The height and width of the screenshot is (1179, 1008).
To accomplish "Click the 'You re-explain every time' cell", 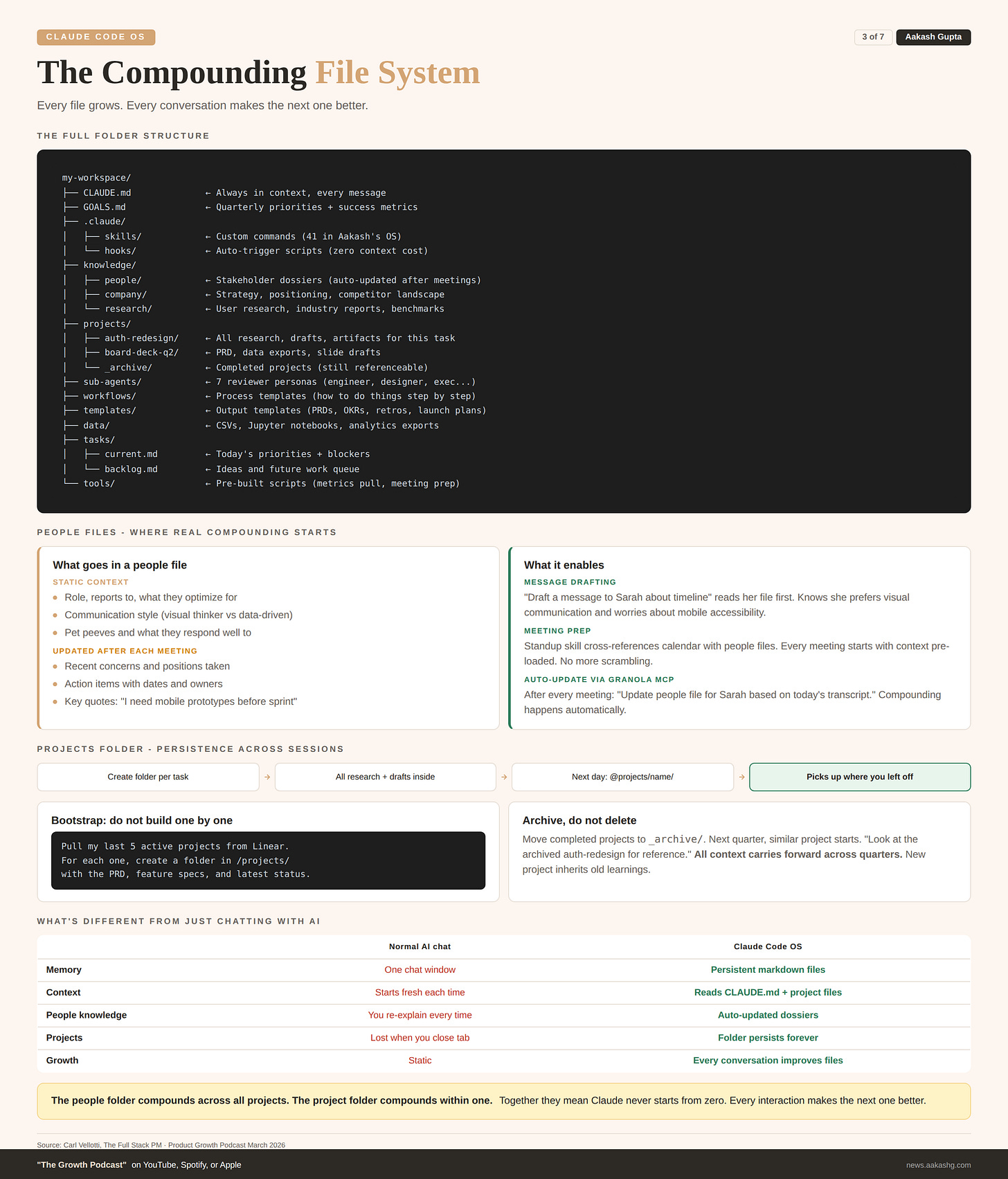I will coord(420,1015).
